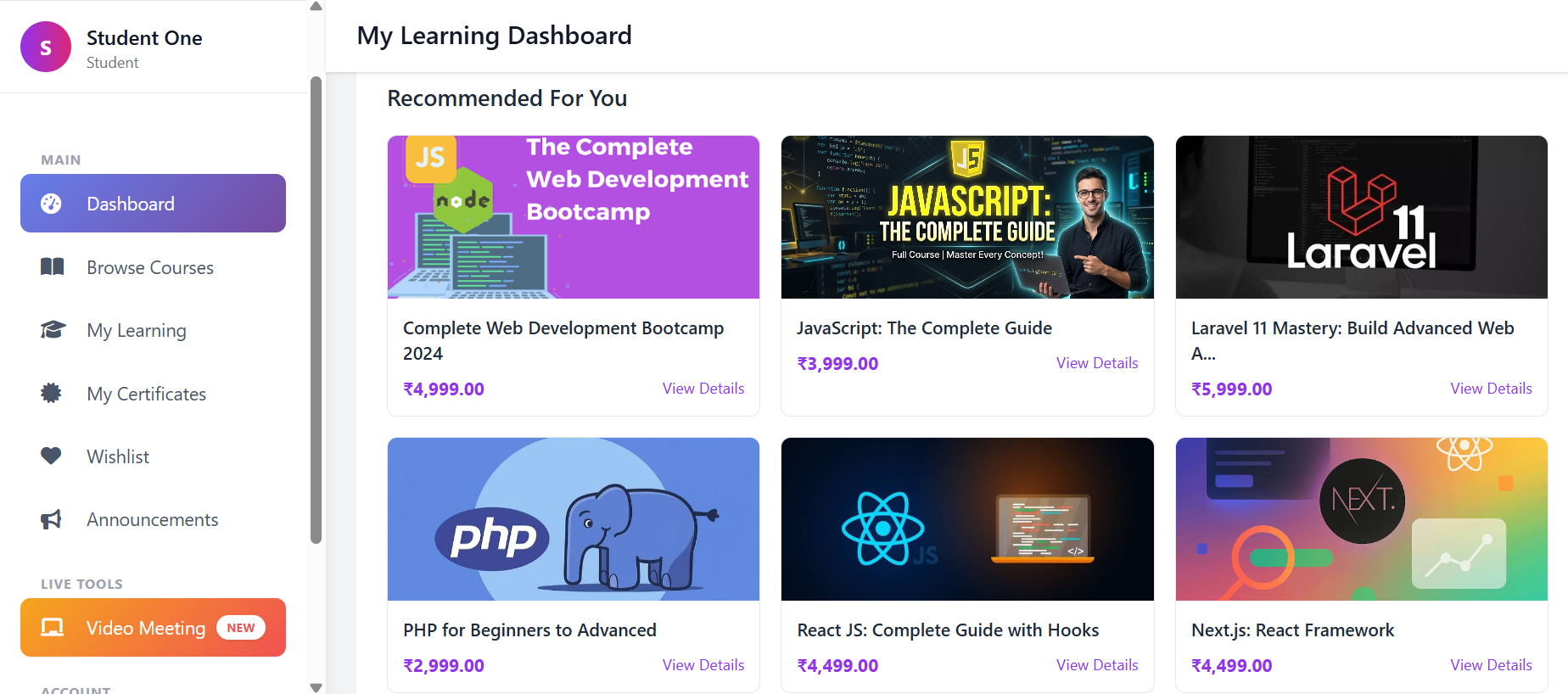The height and width of the screenshot is (694, 1568).
Task: Click the title JavaScript: The Complete Guide
Action: (924, 328)
